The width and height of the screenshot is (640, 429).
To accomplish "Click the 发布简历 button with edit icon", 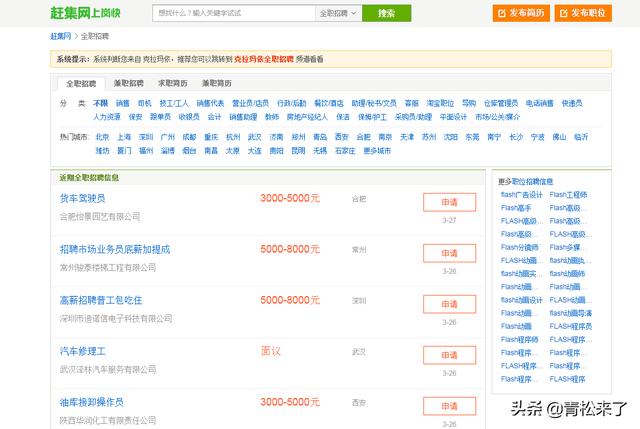I will (x=521, y=14).
